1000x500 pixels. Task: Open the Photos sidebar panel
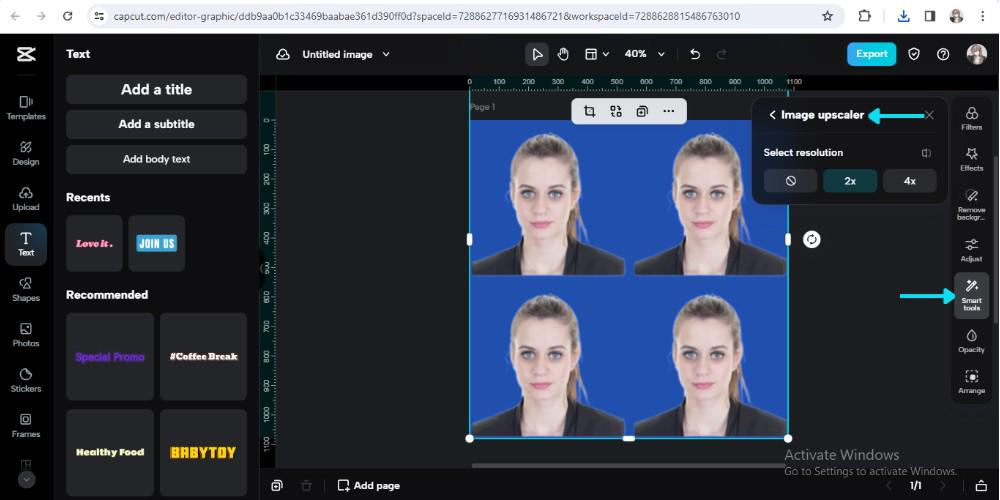coord(26,335)
